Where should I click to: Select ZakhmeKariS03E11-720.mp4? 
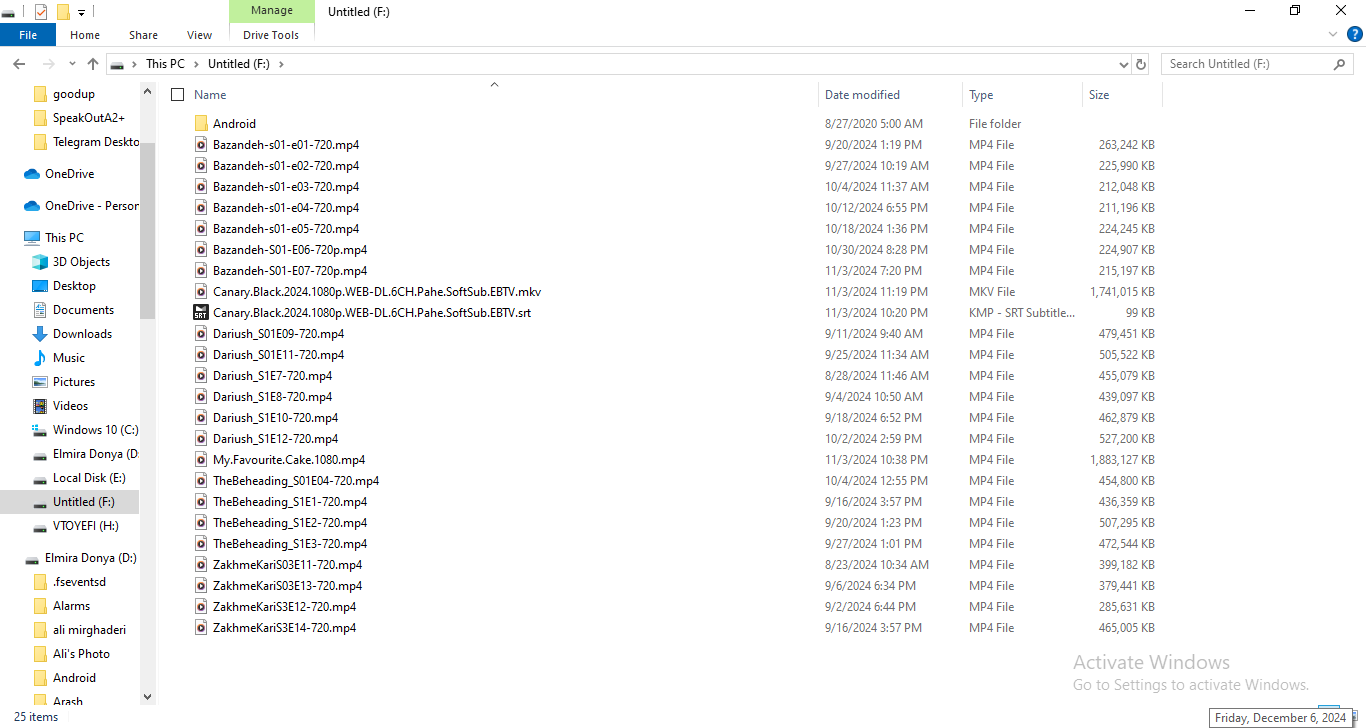tap(287, 565)
